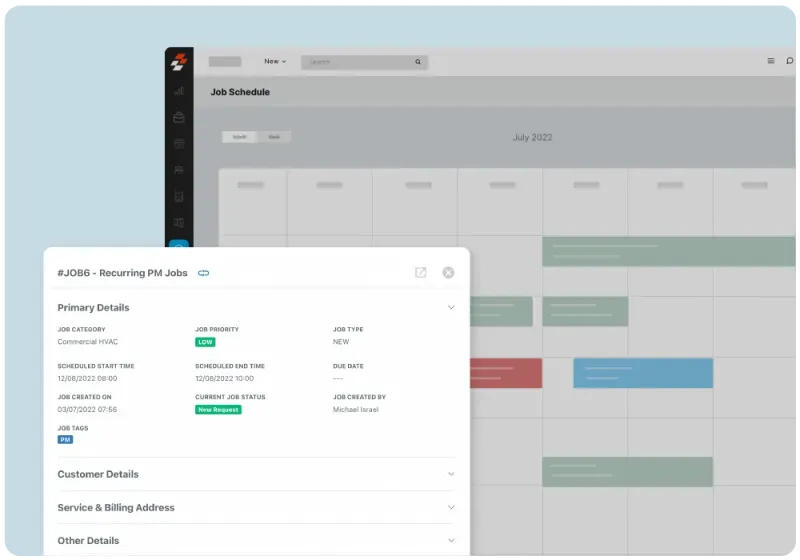Click the recurring link icon beside #JOB6 title
This screenshot has height=560, width=800.
[x=204, y=273]
